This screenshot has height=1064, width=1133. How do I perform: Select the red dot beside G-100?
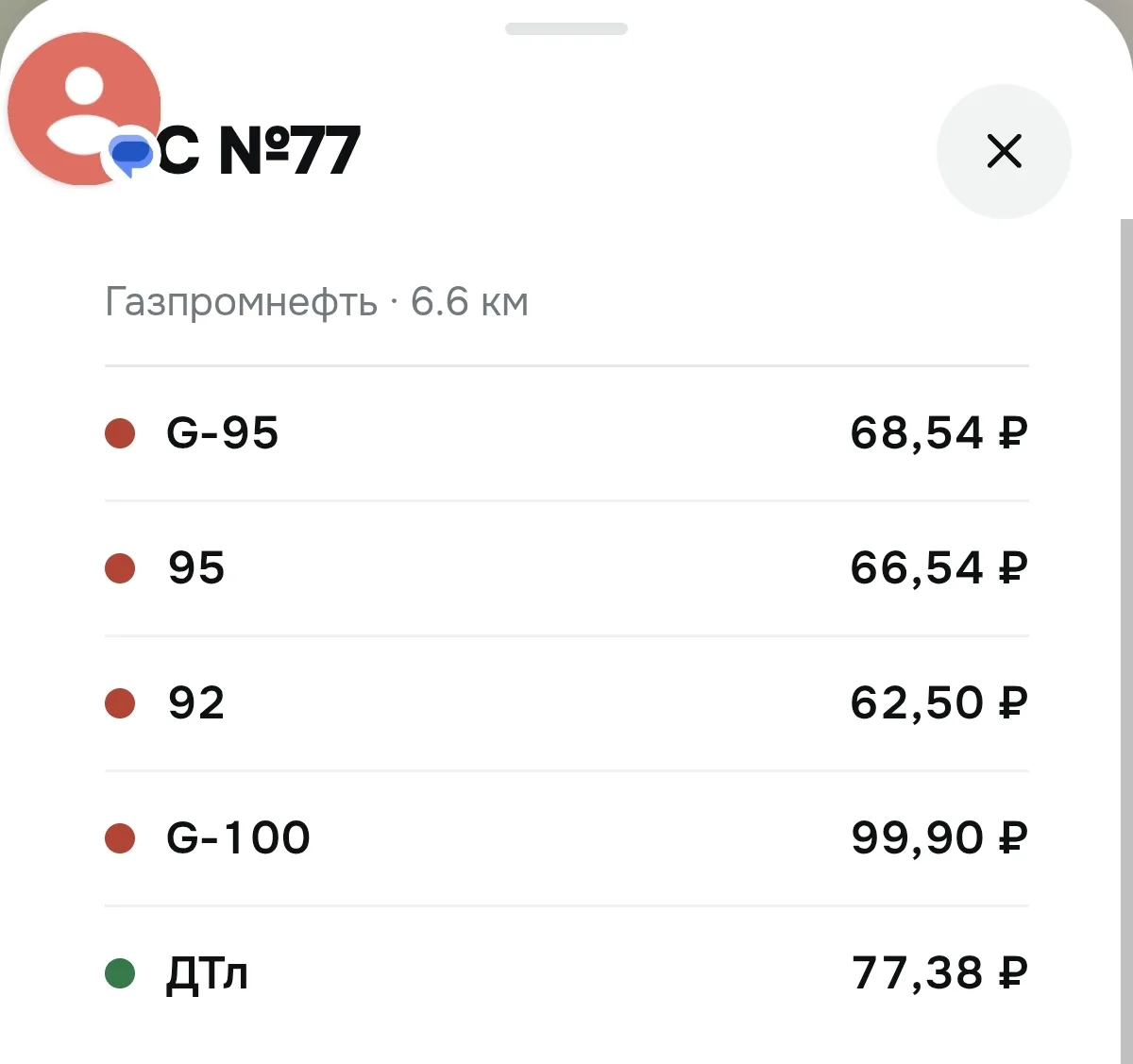point(120,838)
